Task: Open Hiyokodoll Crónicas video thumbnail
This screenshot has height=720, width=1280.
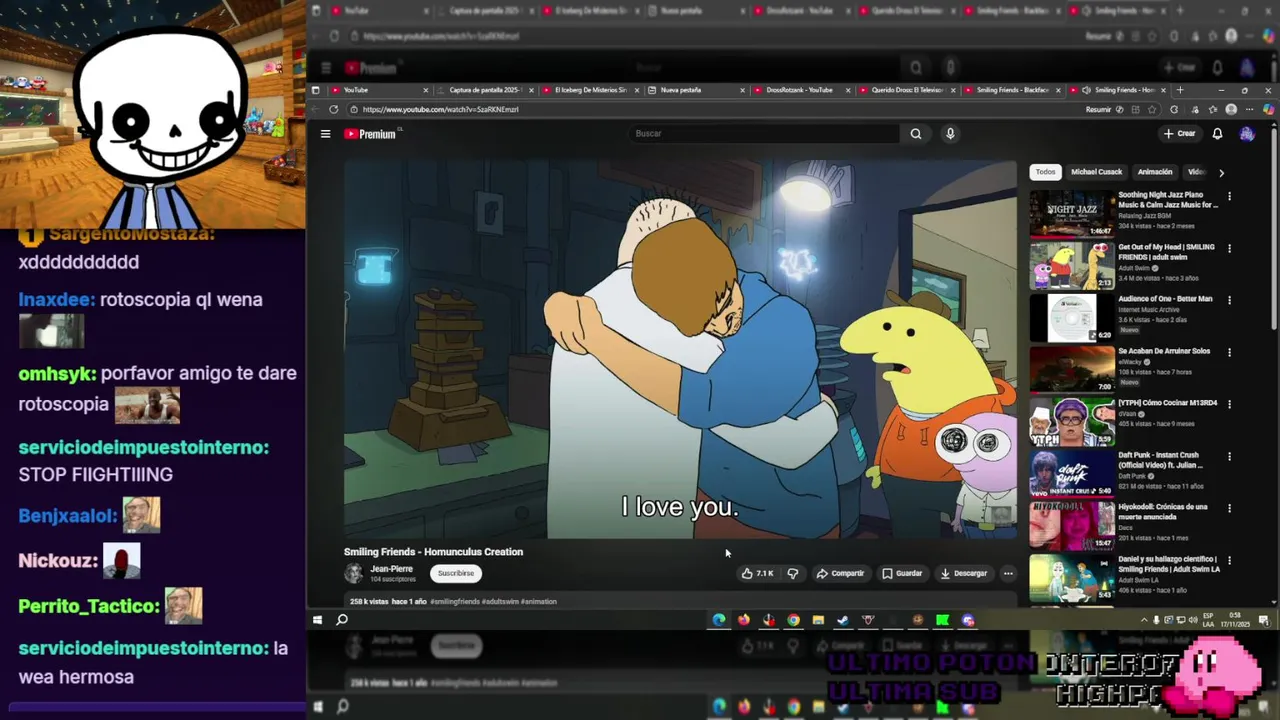Action: tap(1072, 525)
